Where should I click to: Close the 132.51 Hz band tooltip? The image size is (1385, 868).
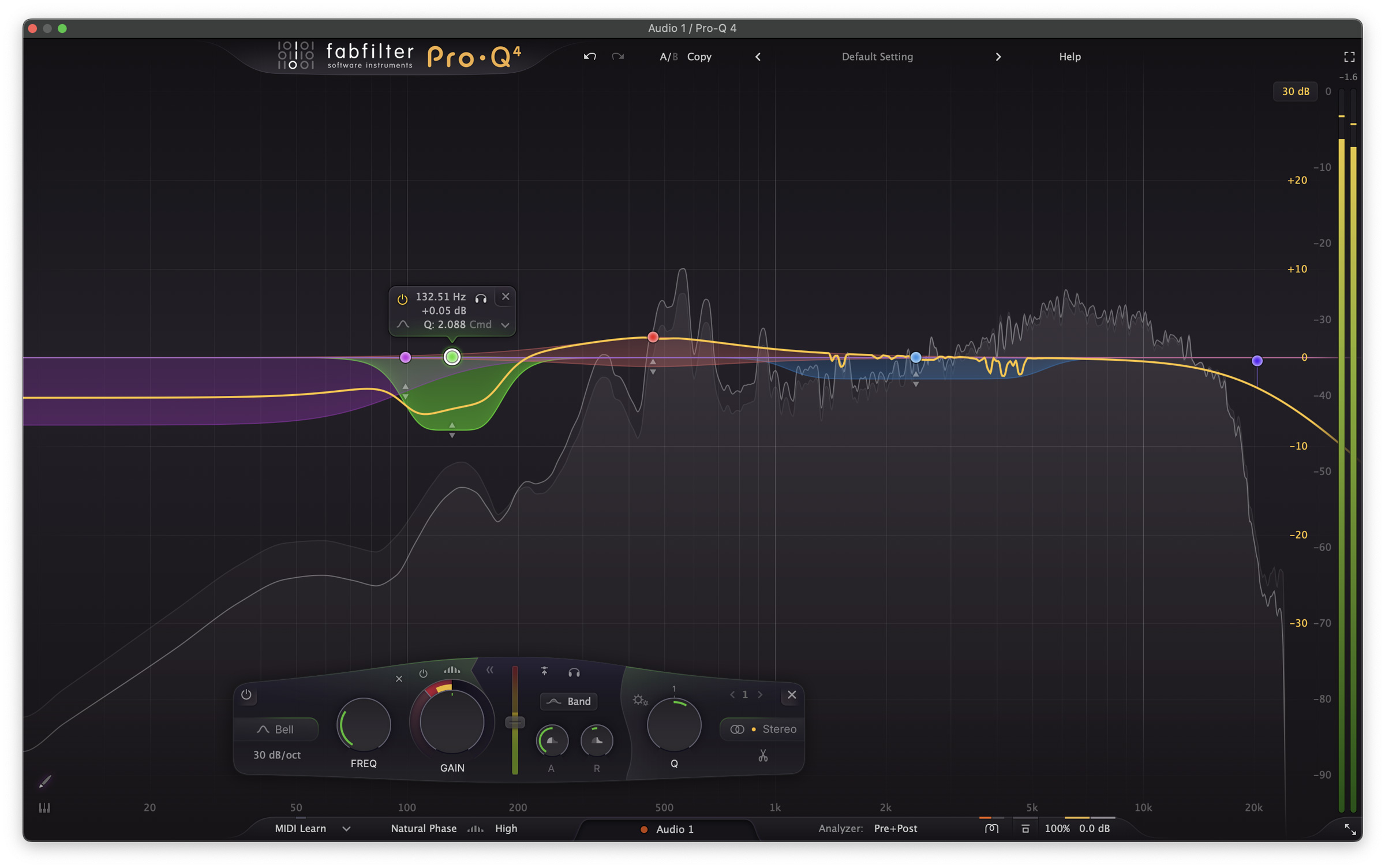click(506, 297)
